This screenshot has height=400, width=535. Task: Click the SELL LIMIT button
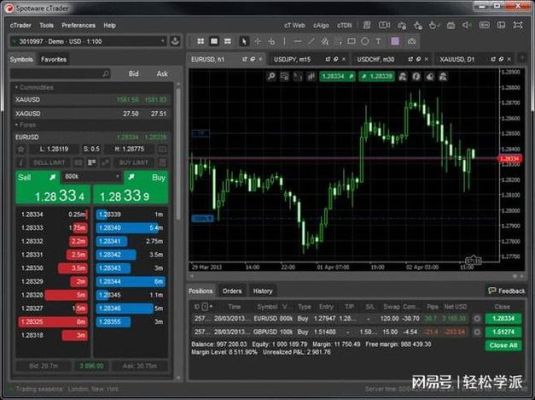tap(49, 163)
